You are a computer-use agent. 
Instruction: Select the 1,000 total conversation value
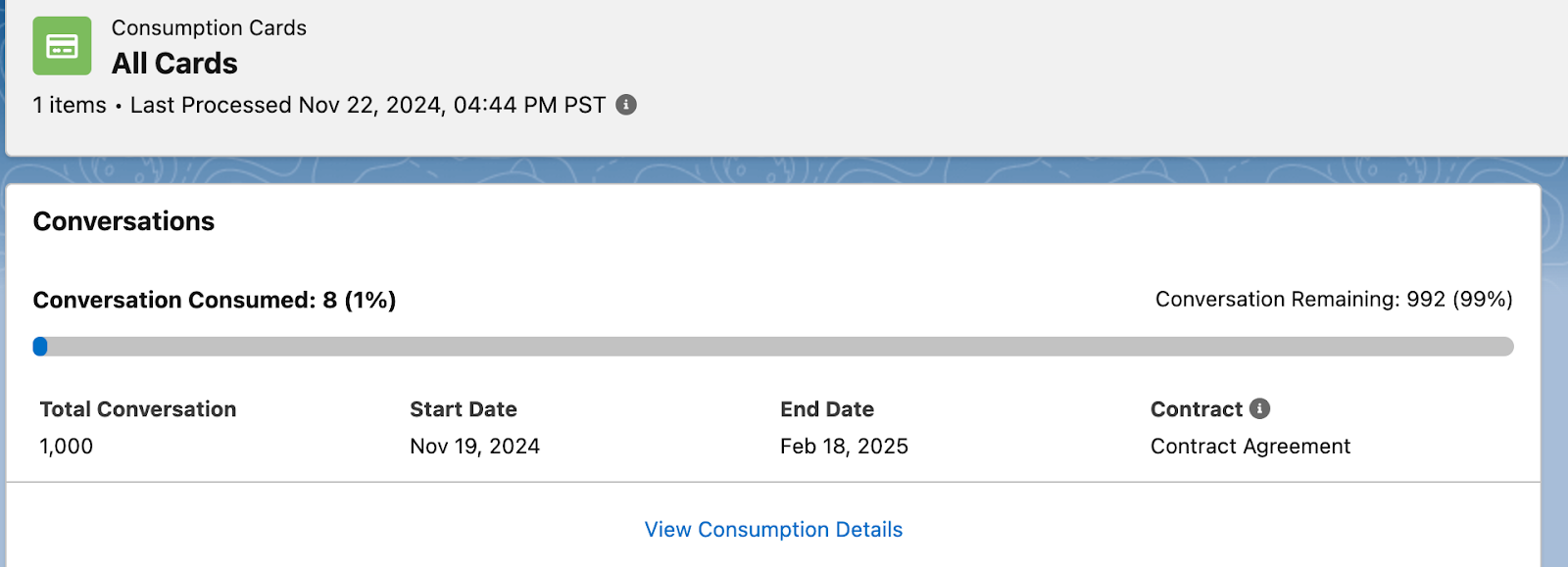[67, 447]
